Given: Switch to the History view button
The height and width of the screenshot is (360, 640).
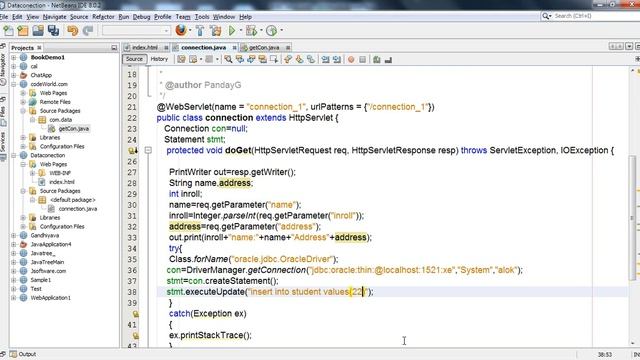Looking at the screenshot, I should click(x=159, y=59).
